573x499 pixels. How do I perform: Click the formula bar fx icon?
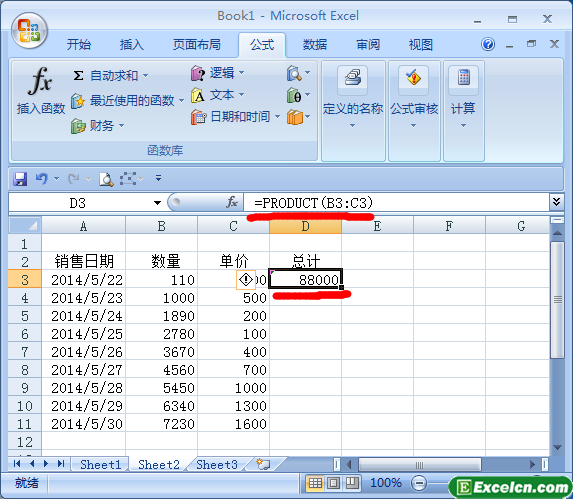232,202
